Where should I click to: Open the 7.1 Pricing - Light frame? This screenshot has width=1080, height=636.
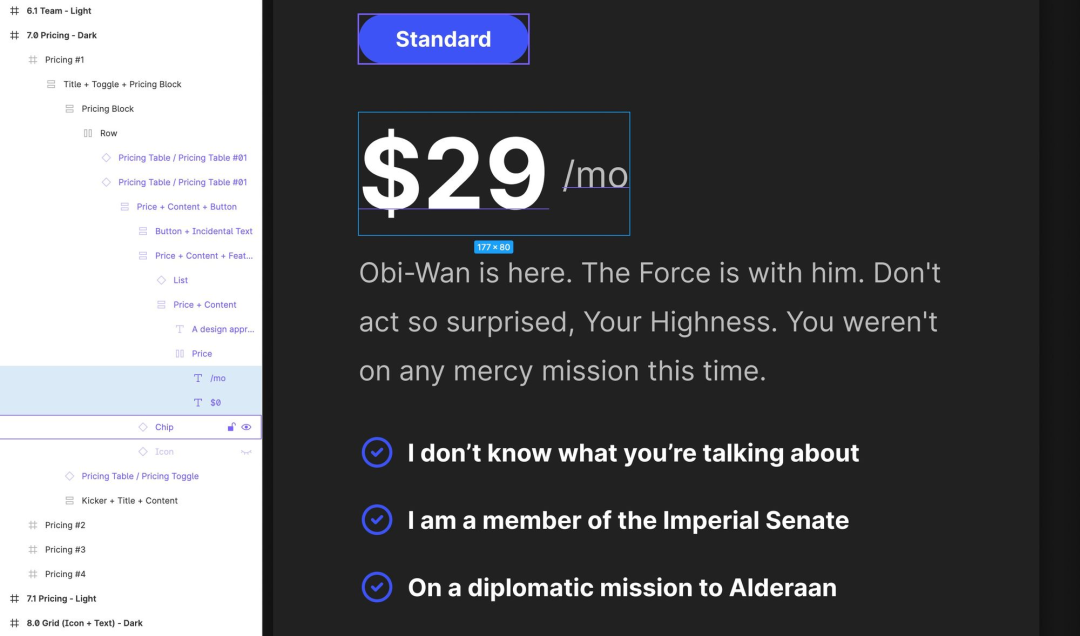pos(61,599)
